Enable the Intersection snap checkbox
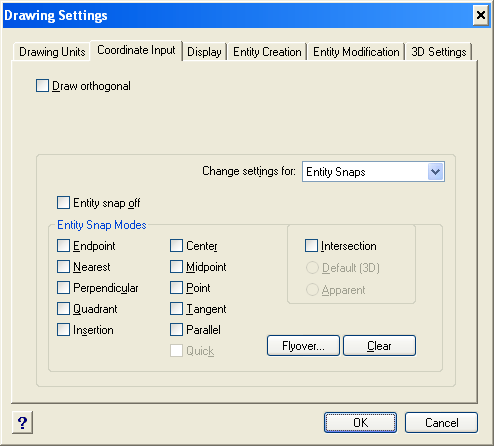The image size is (494, 446). (311, 246)
